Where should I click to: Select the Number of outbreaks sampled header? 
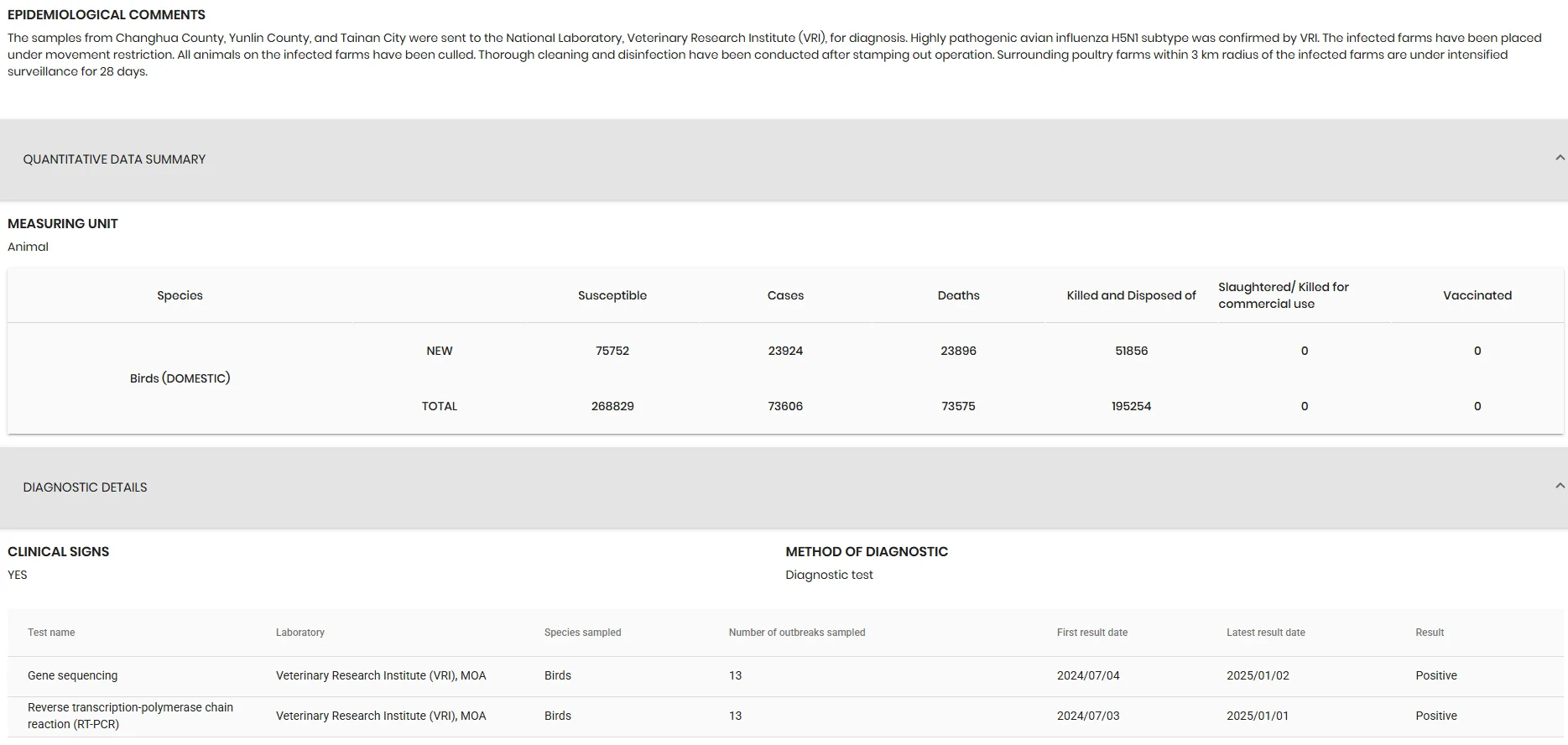click(797, 633)
